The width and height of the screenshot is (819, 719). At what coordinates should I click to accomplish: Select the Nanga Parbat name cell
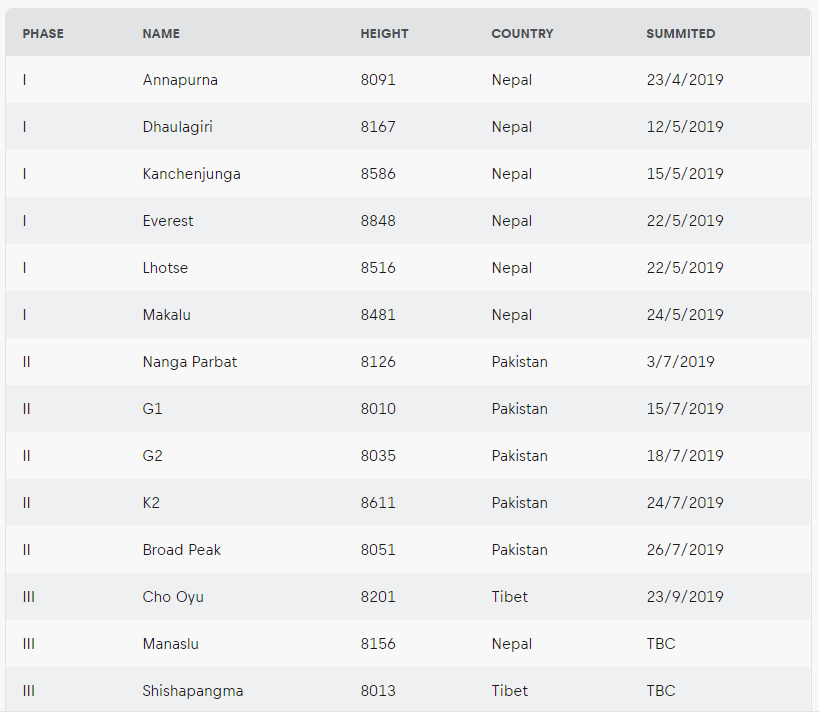tap(190, 362)
